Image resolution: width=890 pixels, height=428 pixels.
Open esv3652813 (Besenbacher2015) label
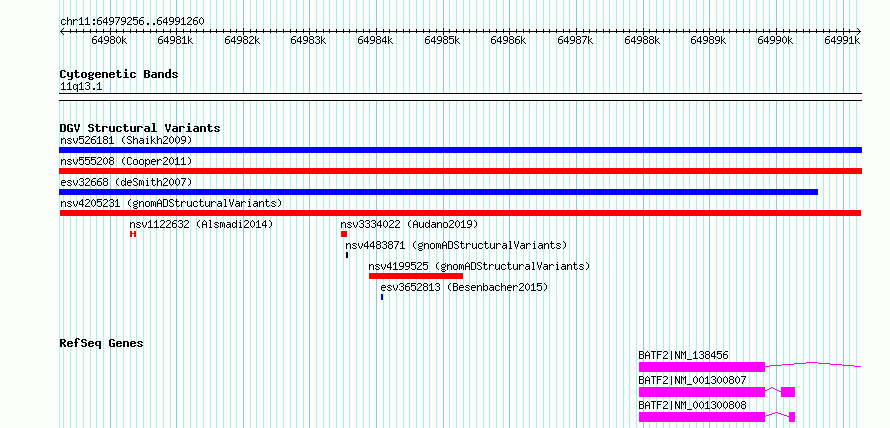pos(464,287)
